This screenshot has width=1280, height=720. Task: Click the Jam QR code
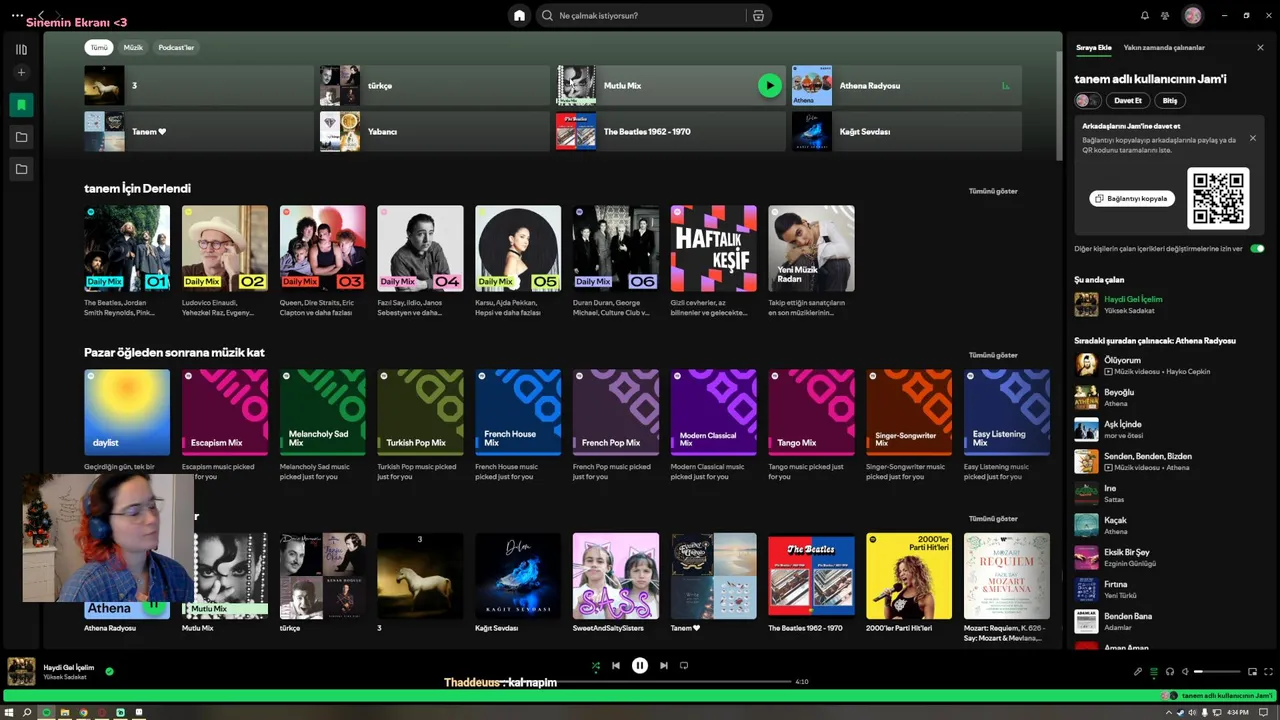[x=1218, y=198]
